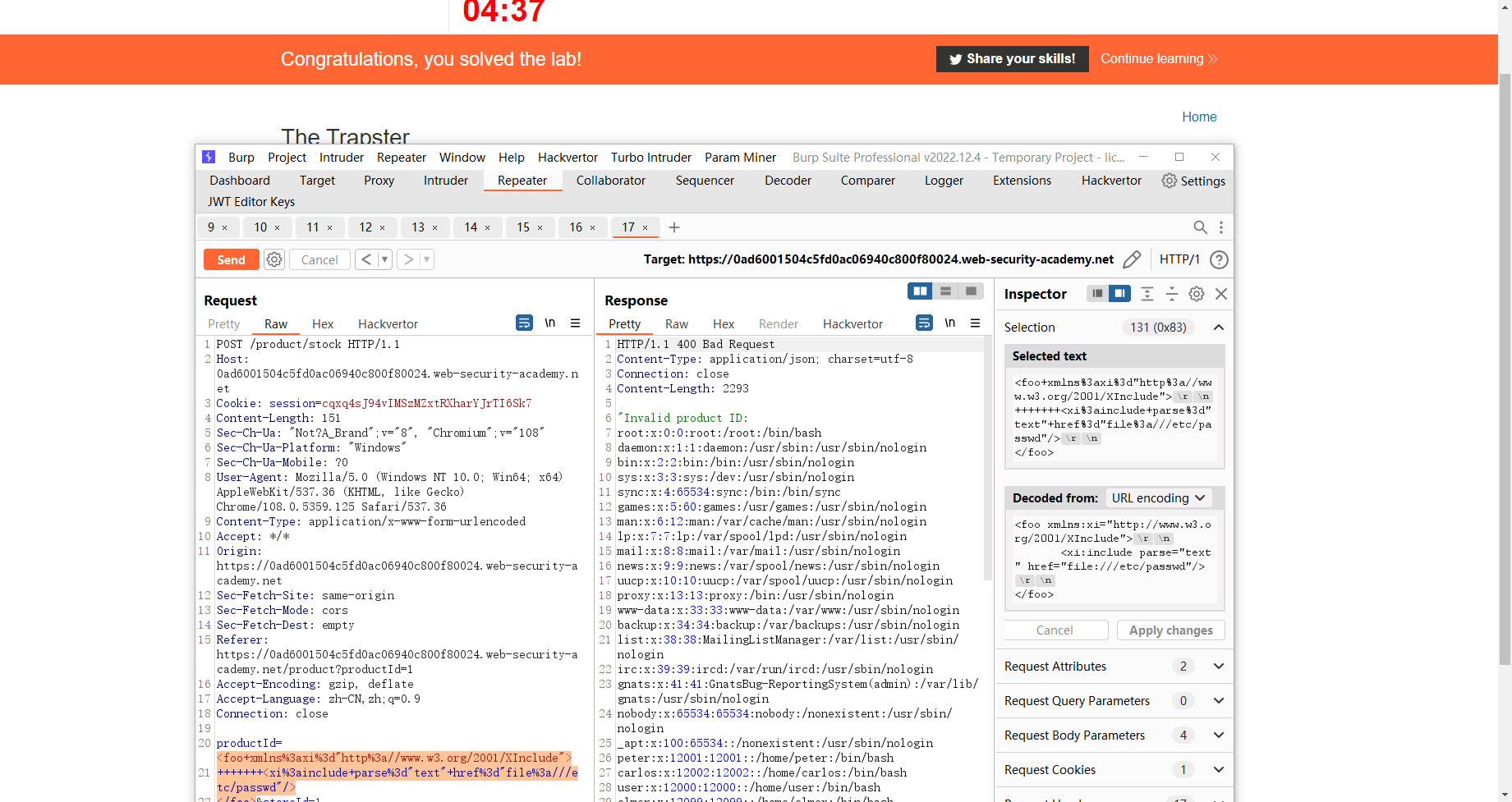Dock Inspector on the left side

1097,294
